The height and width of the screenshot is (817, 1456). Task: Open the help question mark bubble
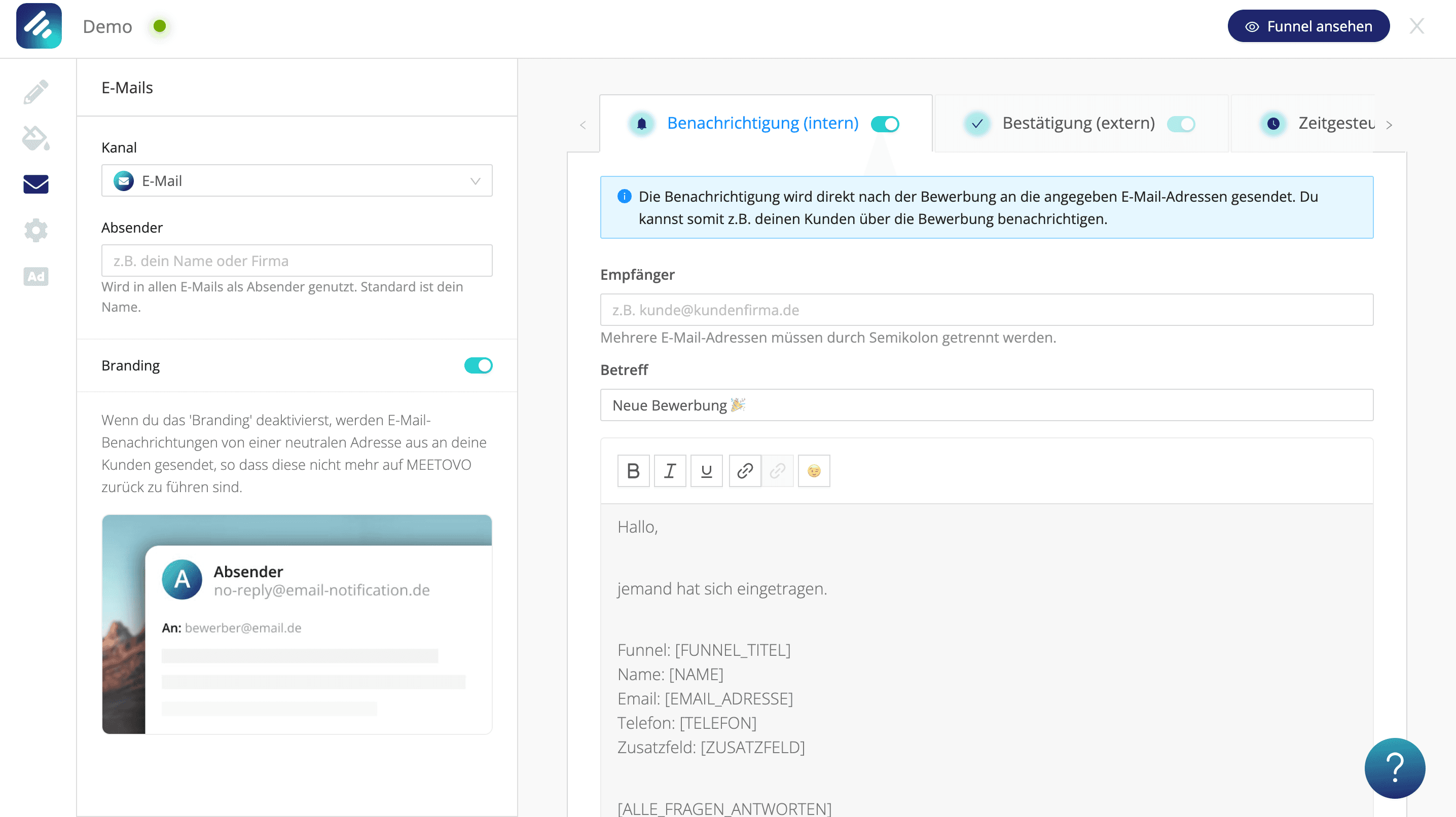(1394, 768)
